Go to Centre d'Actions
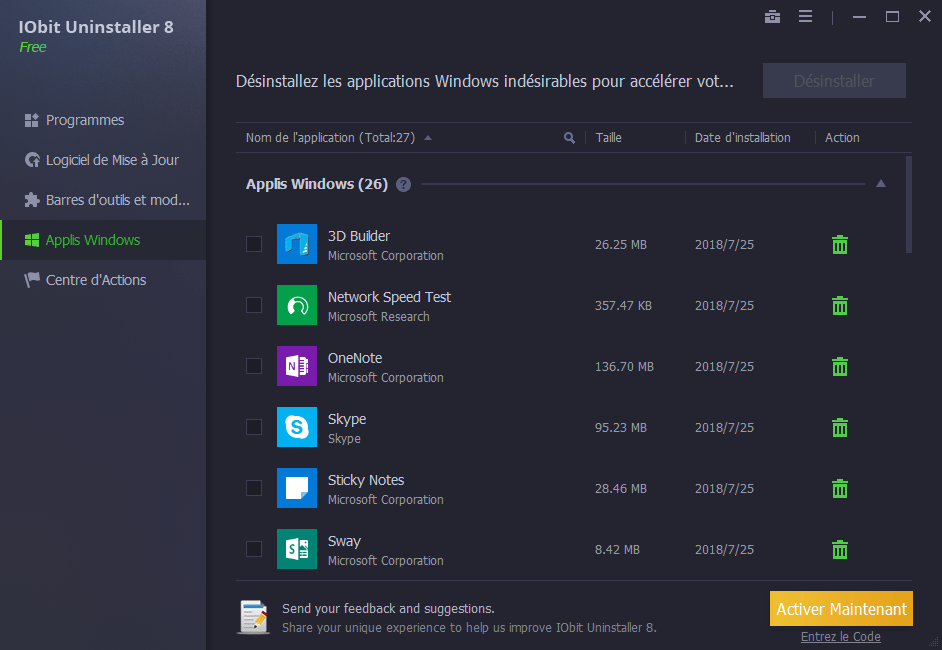The width and height of the screenshot is (942, 650). tap(95, 280)
